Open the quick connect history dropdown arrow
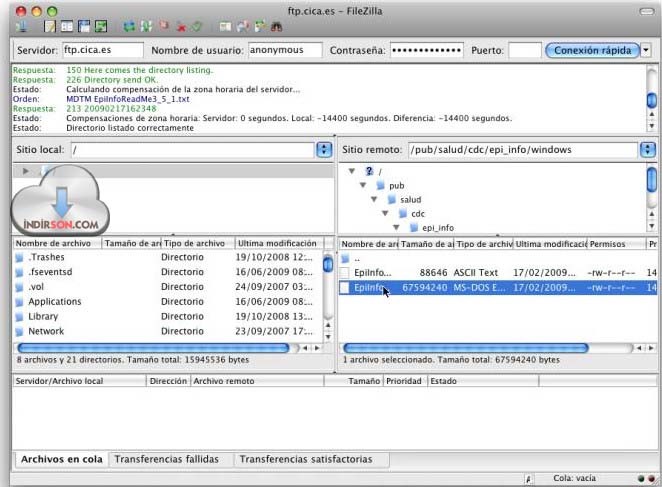Image resolution: width=662 pixels, height=487 pixels. coord(646,50)
